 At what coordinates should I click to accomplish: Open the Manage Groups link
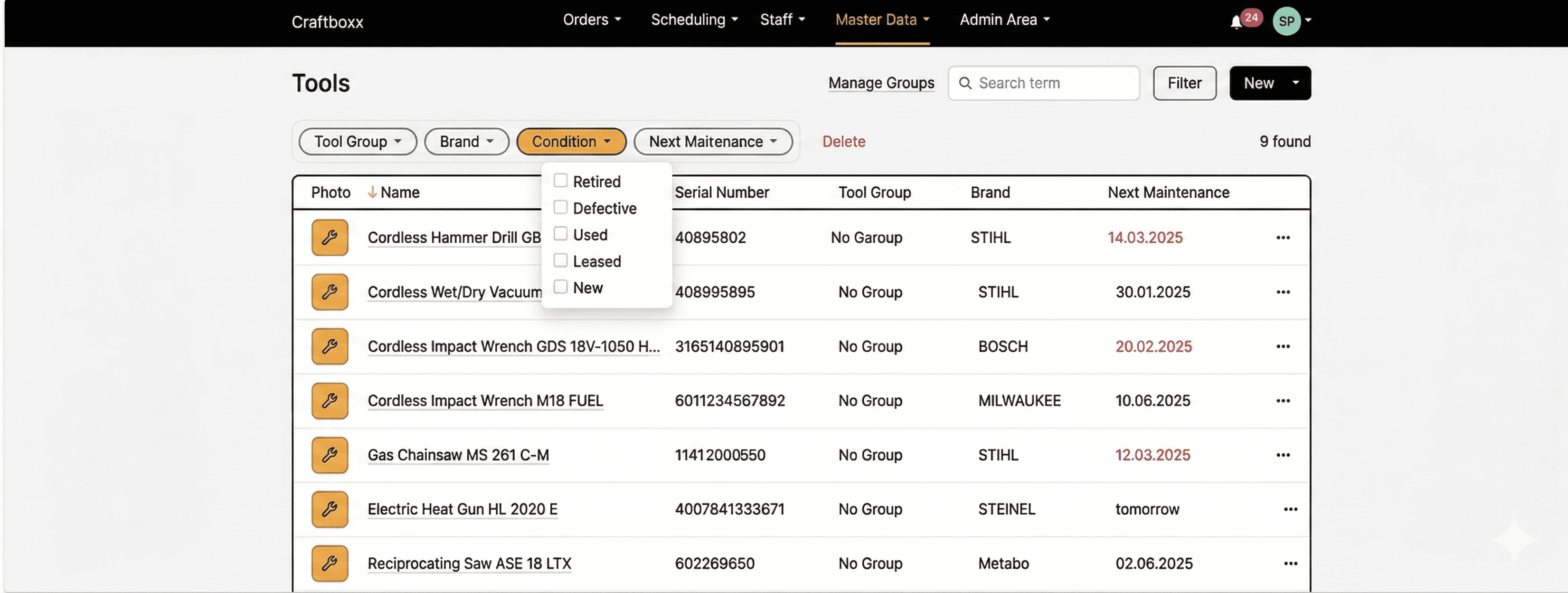click(x=881, y=83)
